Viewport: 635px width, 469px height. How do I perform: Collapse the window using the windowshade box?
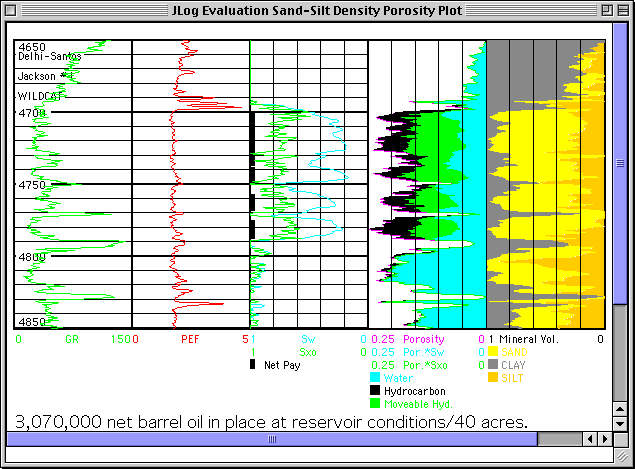coord(621,11)
